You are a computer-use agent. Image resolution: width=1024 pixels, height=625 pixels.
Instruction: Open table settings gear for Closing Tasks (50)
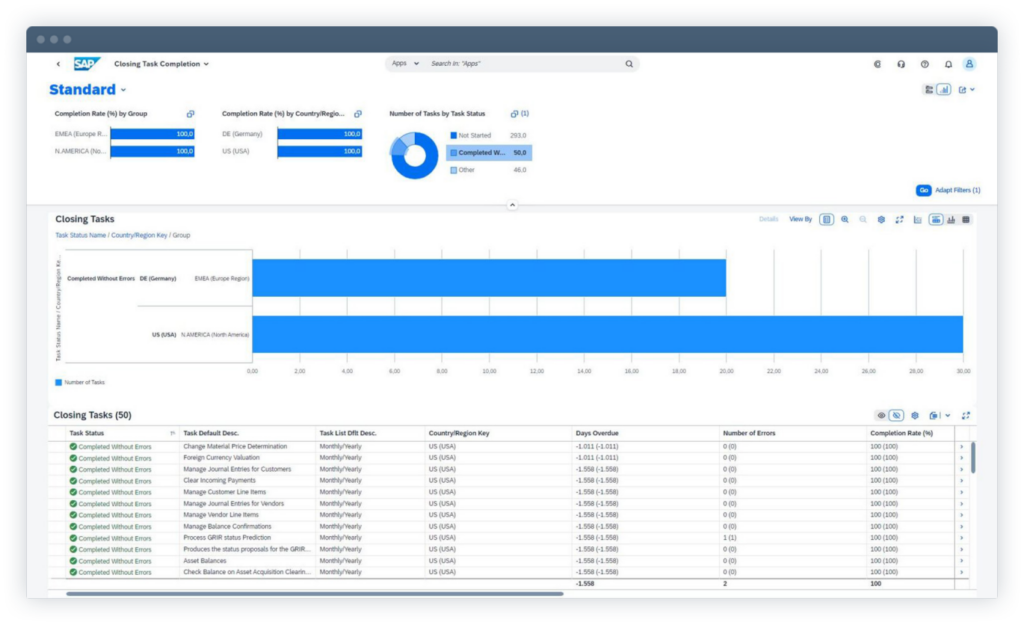(915, 415)
